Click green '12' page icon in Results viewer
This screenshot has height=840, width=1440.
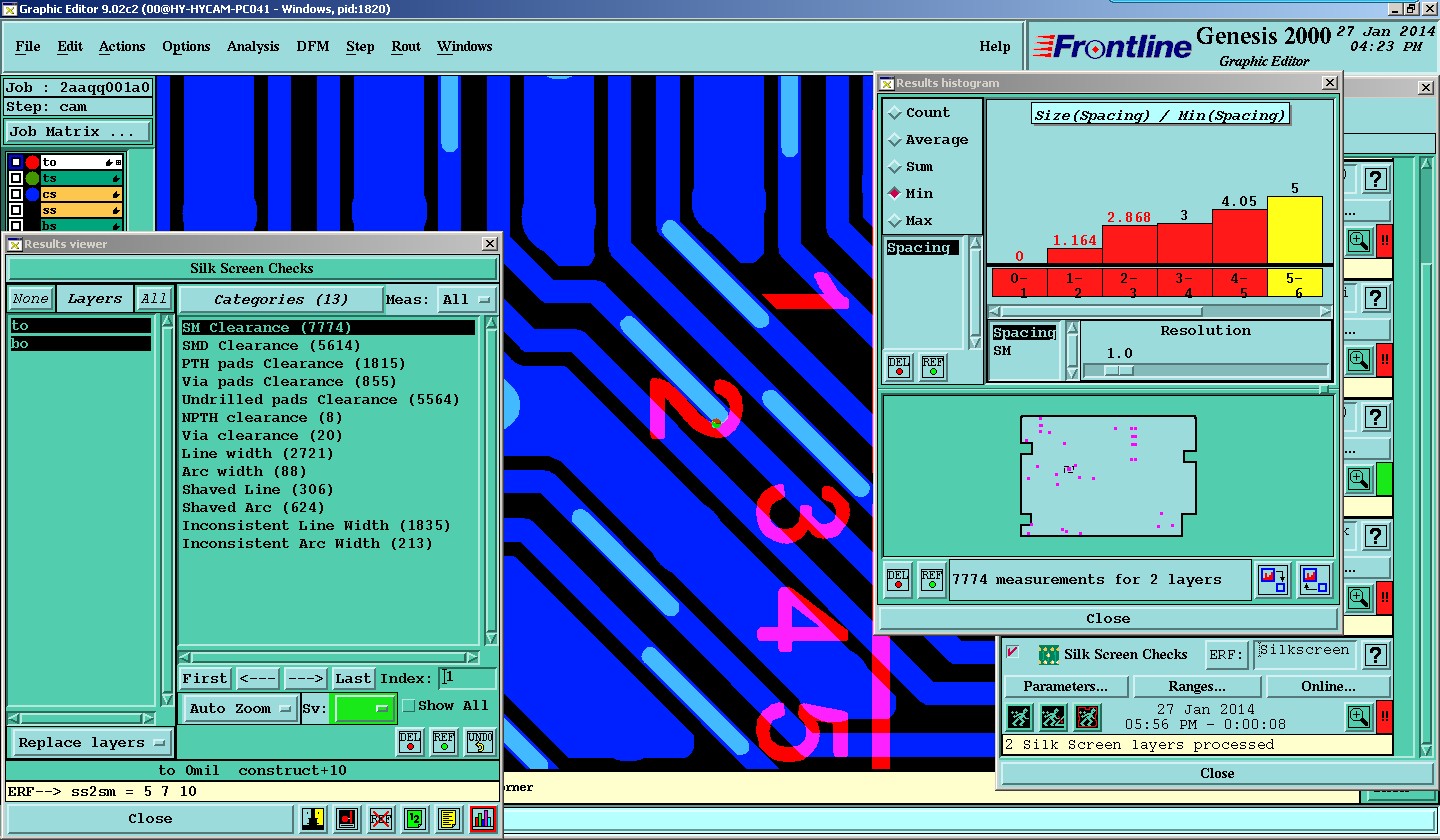pyautogui.click(x=415, y=819)
